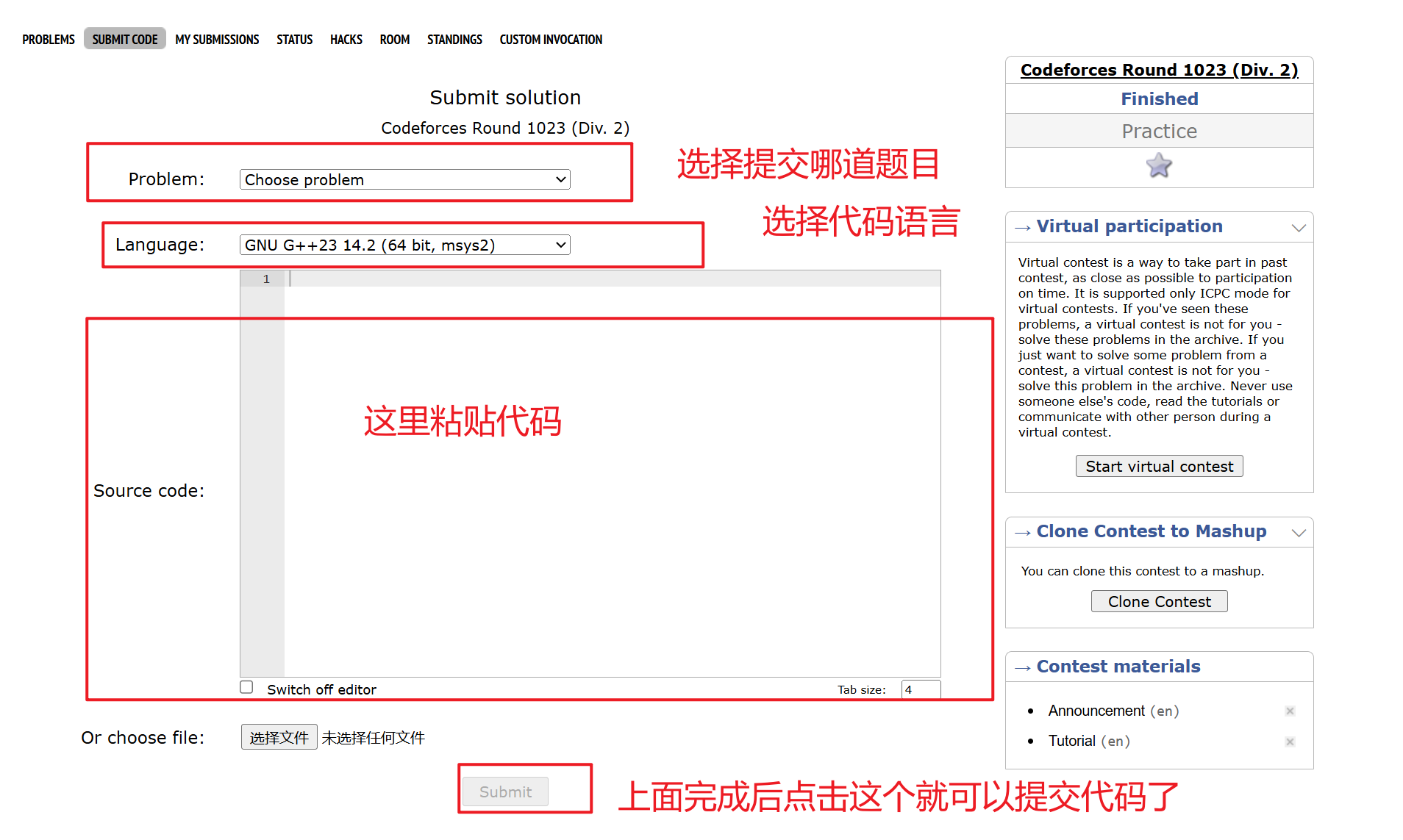Click inside the Tab size field
The width and height of the screenshot is (1403, 840).
920,689
